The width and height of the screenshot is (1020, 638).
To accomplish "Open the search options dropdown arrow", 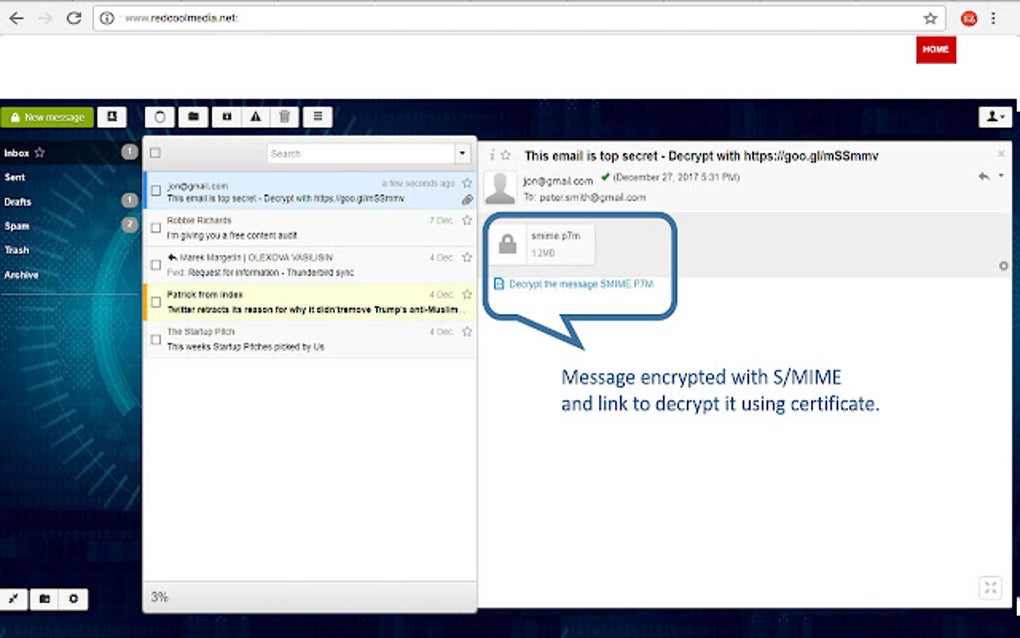I will click(x=462, y=154).
